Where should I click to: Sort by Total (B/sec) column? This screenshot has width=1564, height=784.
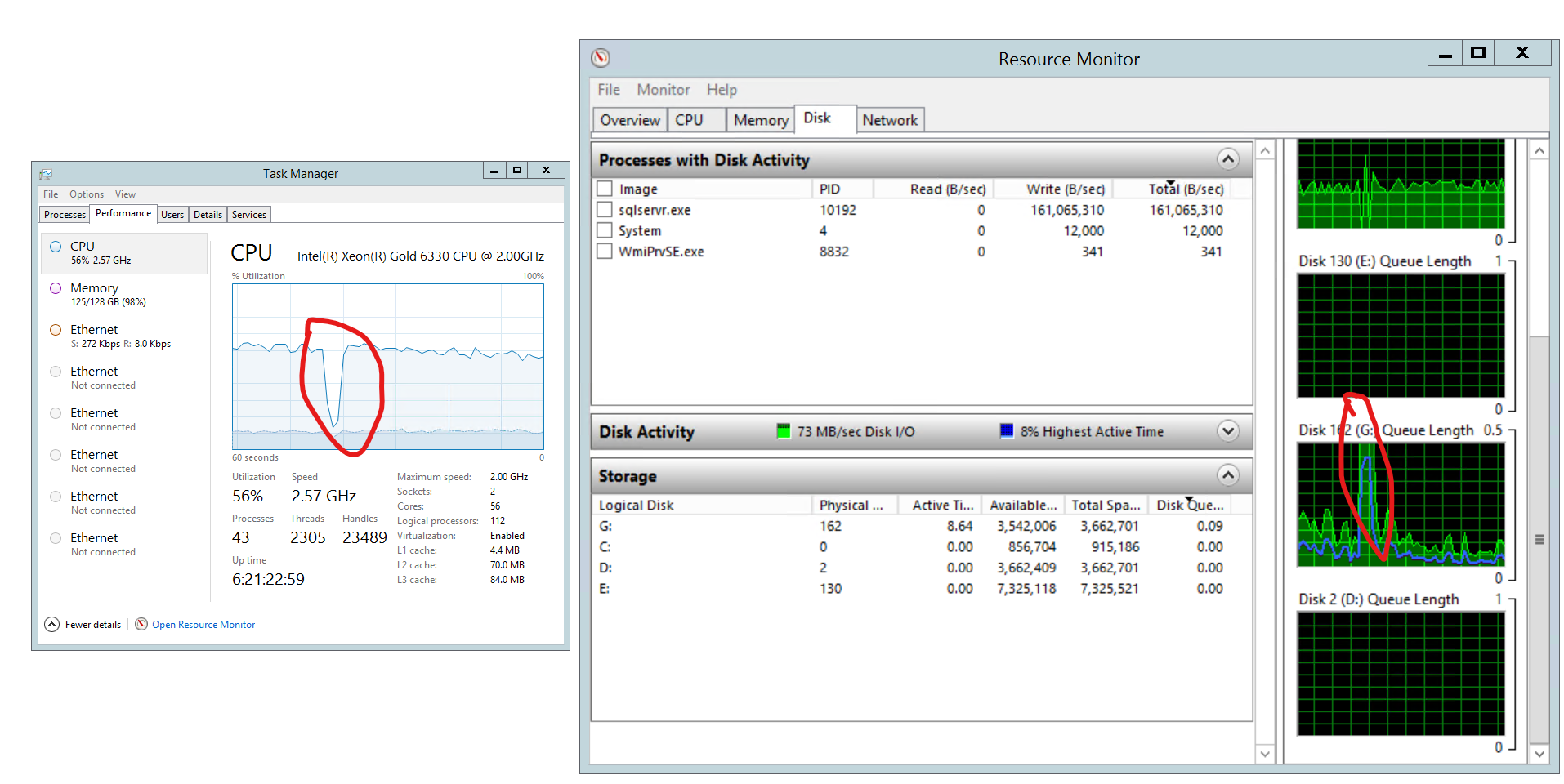pyautogui.click(x=1172, y=189)
